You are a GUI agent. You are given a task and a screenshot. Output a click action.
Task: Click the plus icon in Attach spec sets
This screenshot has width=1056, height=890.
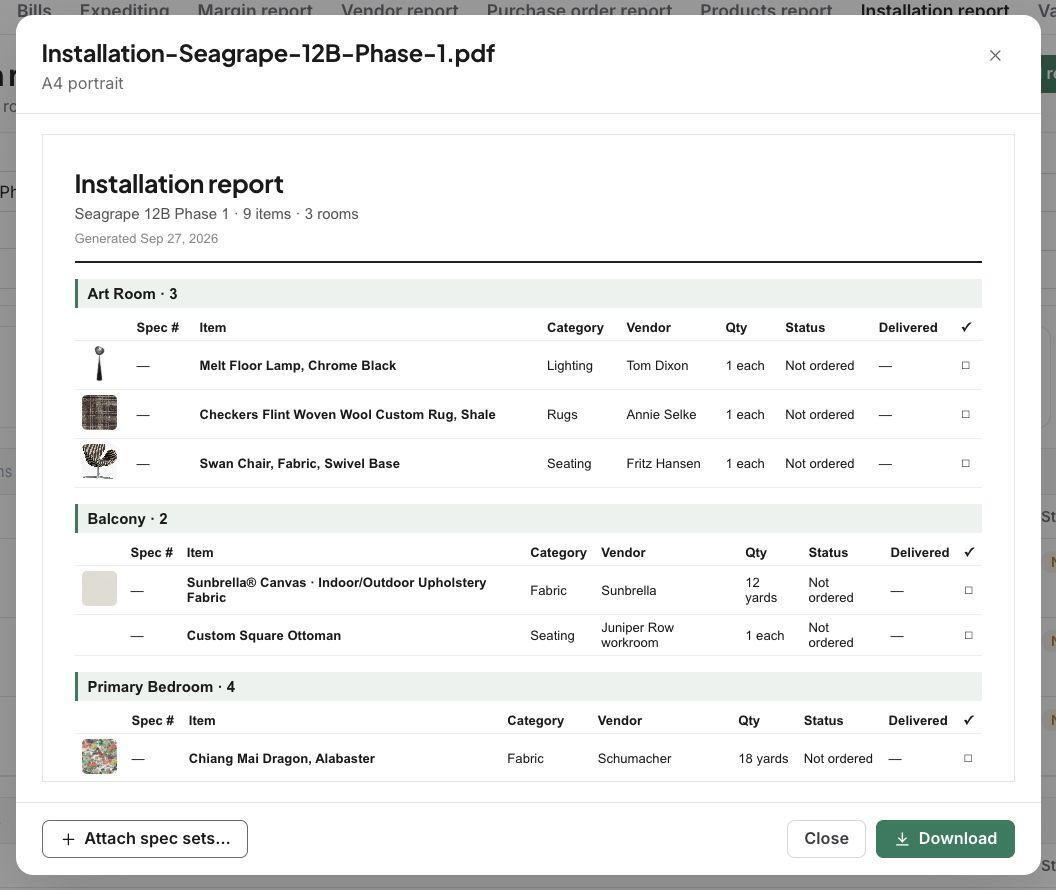(x=68, y=839)
